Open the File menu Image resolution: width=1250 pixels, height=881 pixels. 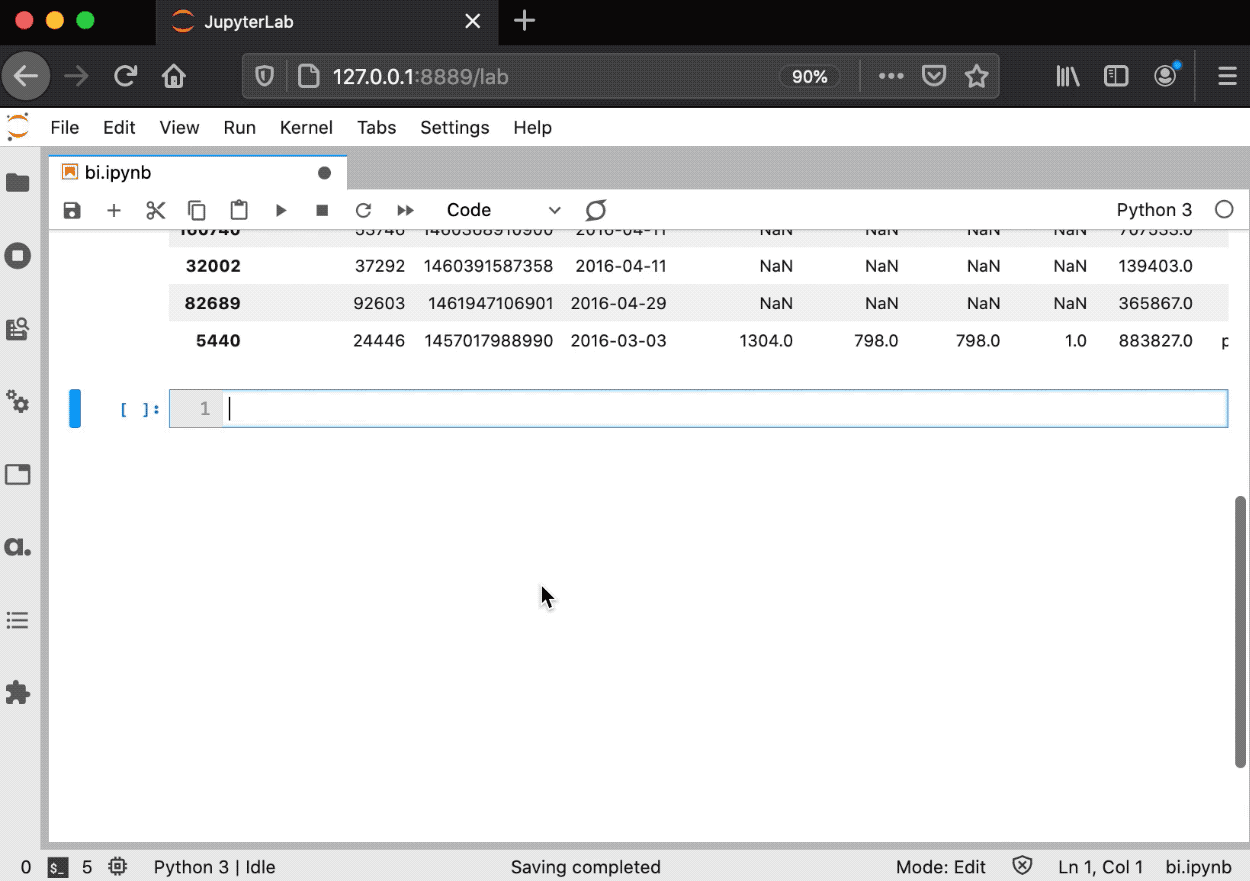click(64, 127)
